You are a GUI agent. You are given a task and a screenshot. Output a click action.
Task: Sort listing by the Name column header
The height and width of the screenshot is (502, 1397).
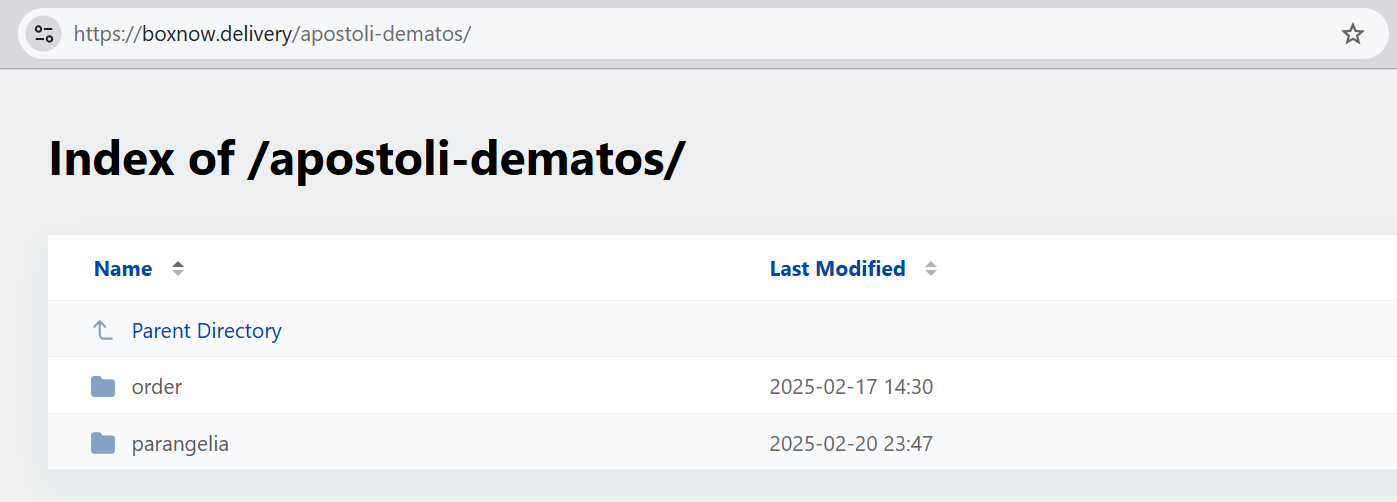(123, 268)
